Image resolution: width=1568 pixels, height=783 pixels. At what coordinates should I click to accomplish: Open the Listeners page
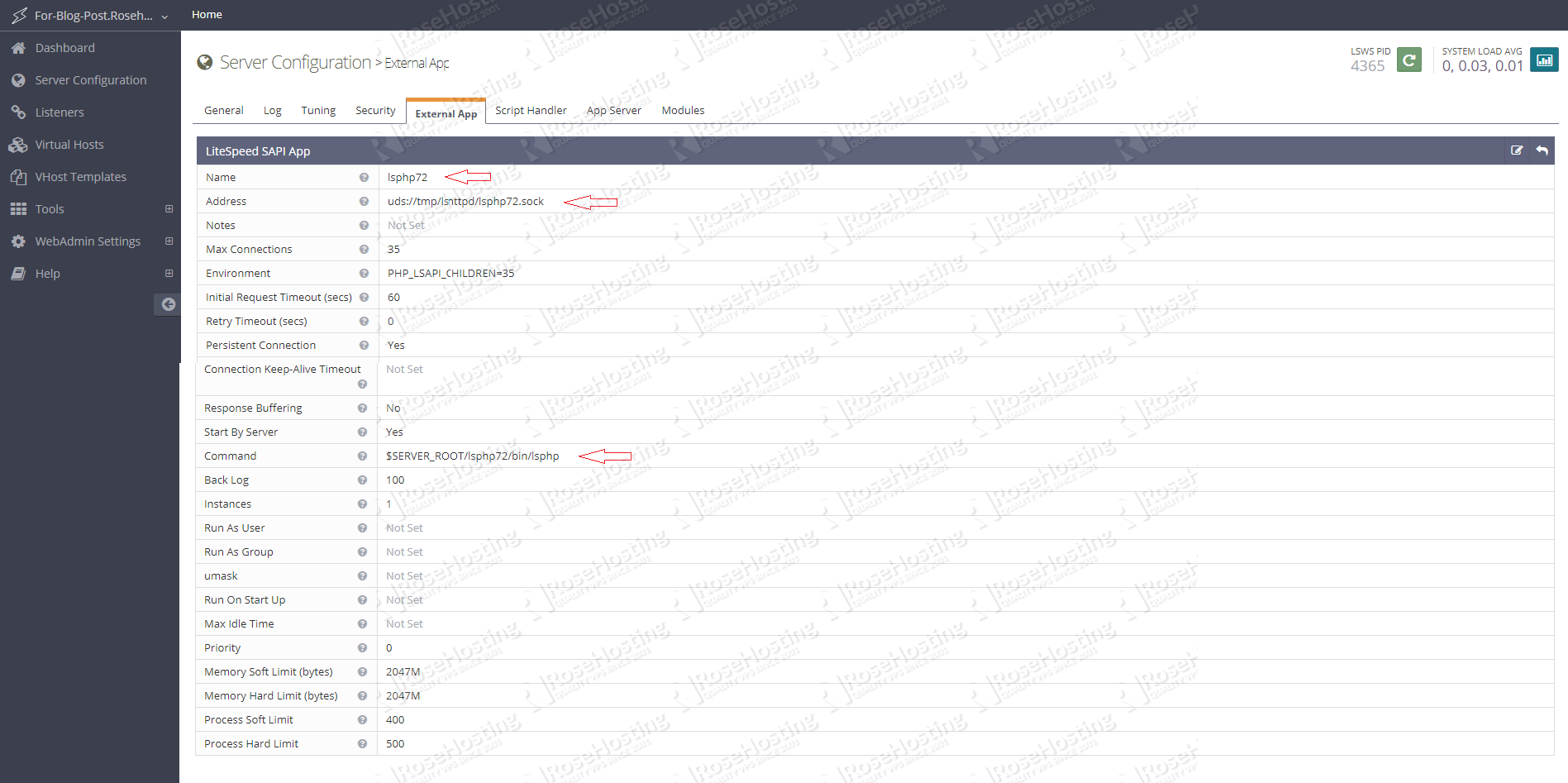tap(58, 112)
